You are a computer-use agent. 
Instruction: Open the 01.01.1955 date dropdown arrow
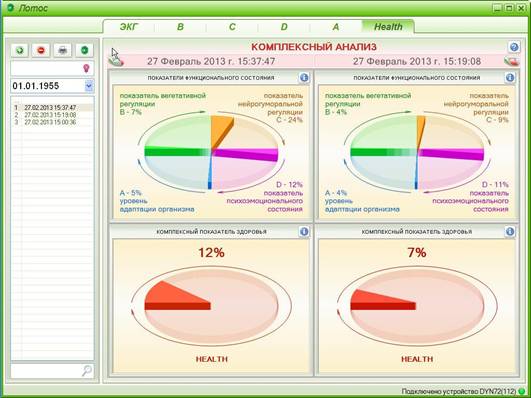tap(89, 86)
